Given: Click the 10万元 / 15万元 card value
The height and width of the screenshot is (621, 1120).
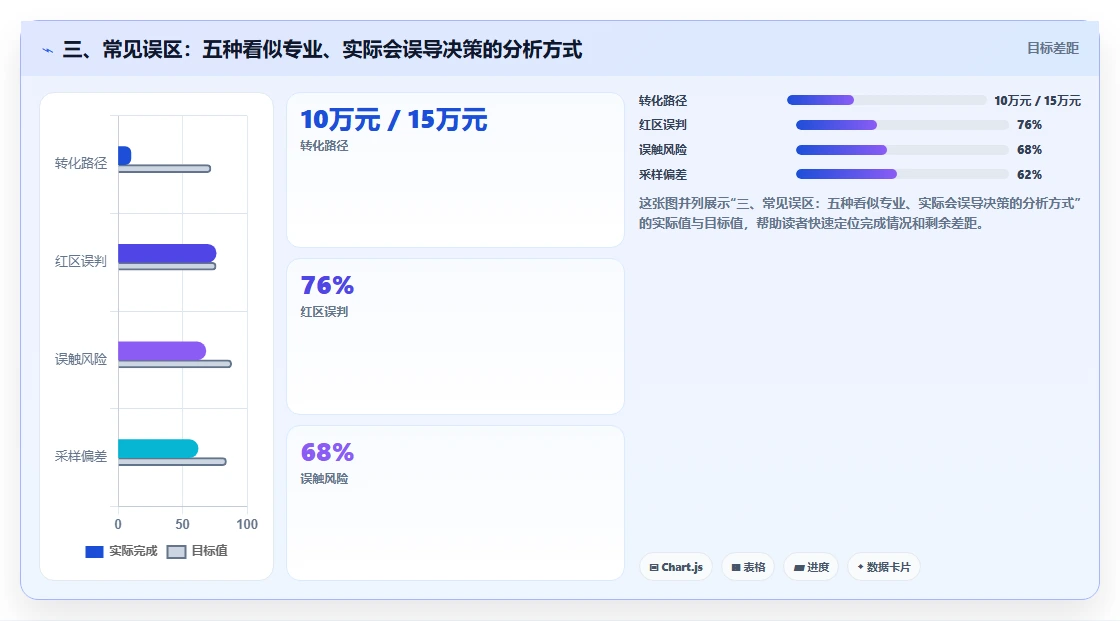Looking at the screenshot, I should [x=394, y=120].
